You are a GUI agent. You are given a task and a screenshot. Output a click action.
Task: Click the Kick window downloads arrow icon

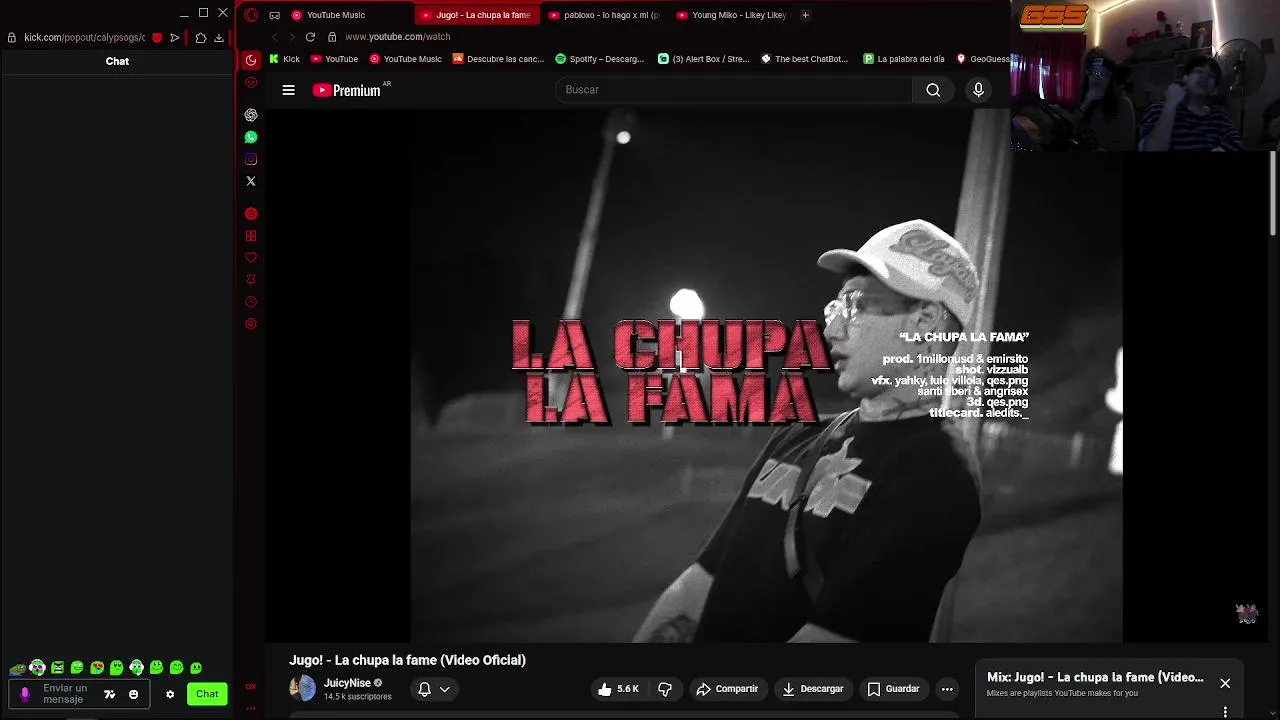point(219,38)
